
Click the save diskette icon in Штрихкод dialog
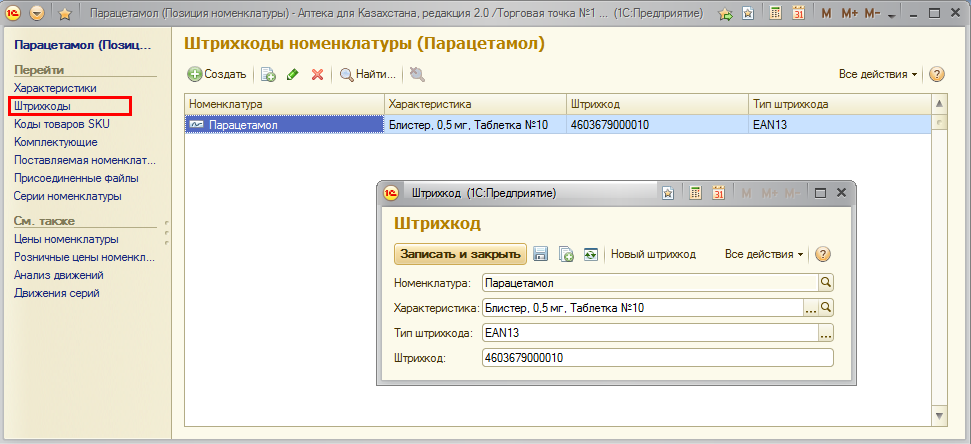[x=541, y=254]
